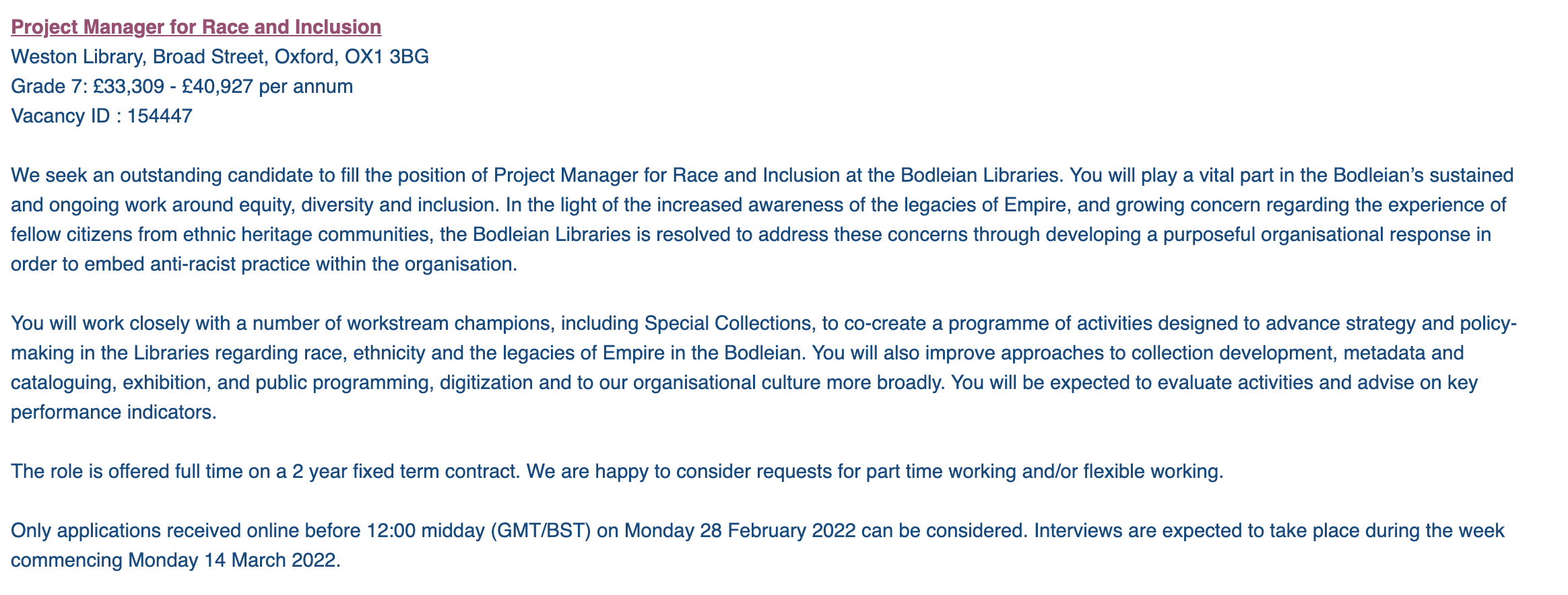The width and height of the screenshot is (1568, 595).
Task: Open the Project Manager for Race and Inclusion link
Action: tap(196, 27)
